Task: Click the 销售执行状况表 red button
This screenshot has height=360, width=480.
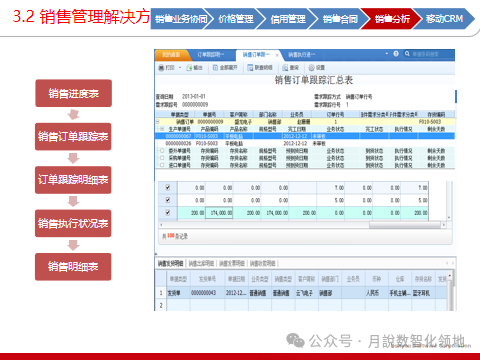Action: pyautogui.click(x=73, y=223)
